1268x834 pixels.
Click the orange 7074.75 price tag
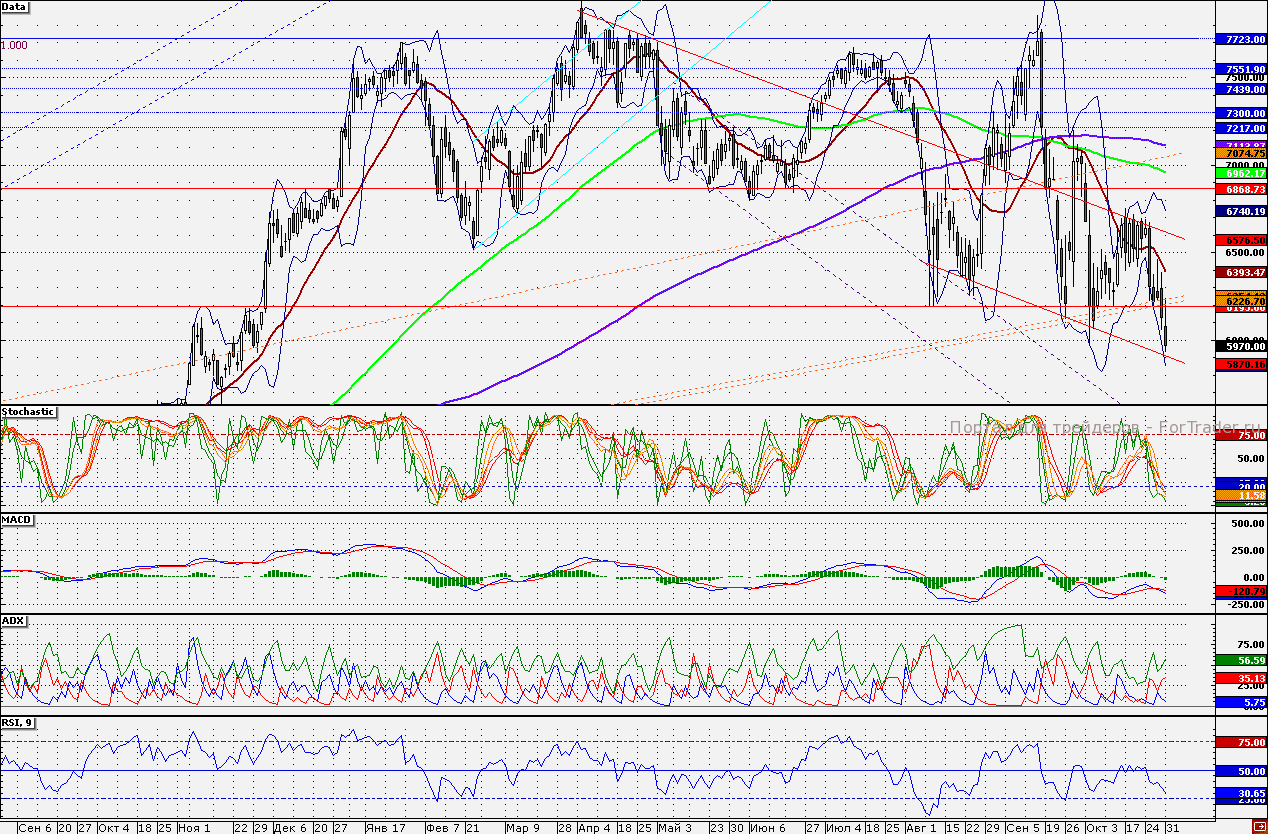1240,154
